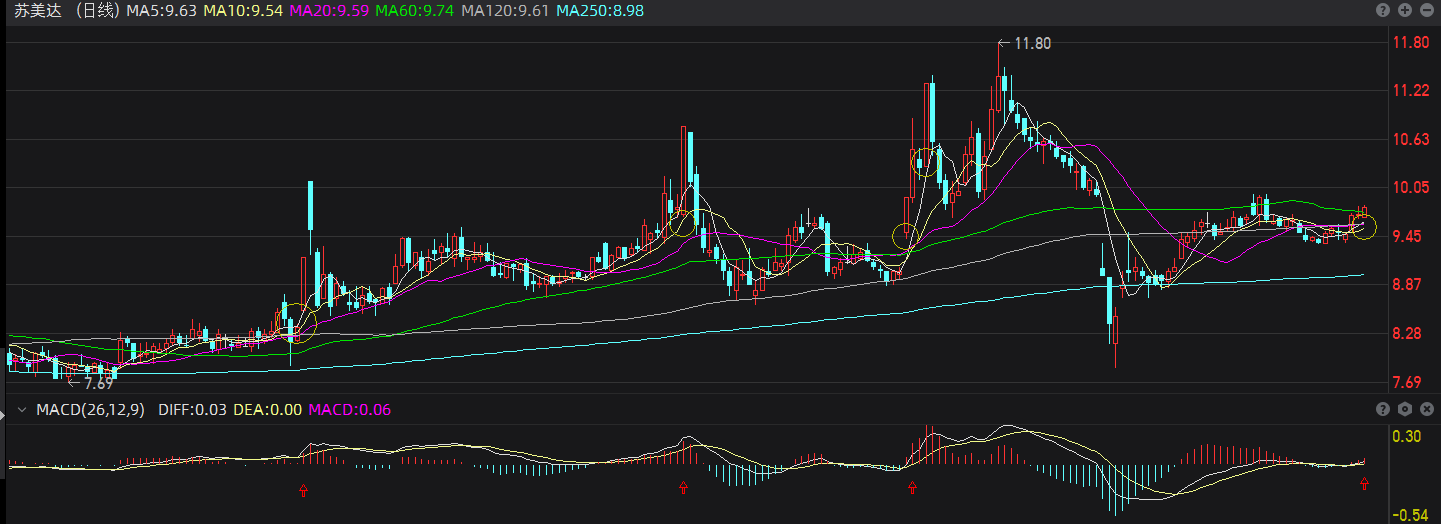The width and height of the screenshot is (1441, 524).
Task: Click the minus icon to zoom out chart
Action: point(1425,10)
